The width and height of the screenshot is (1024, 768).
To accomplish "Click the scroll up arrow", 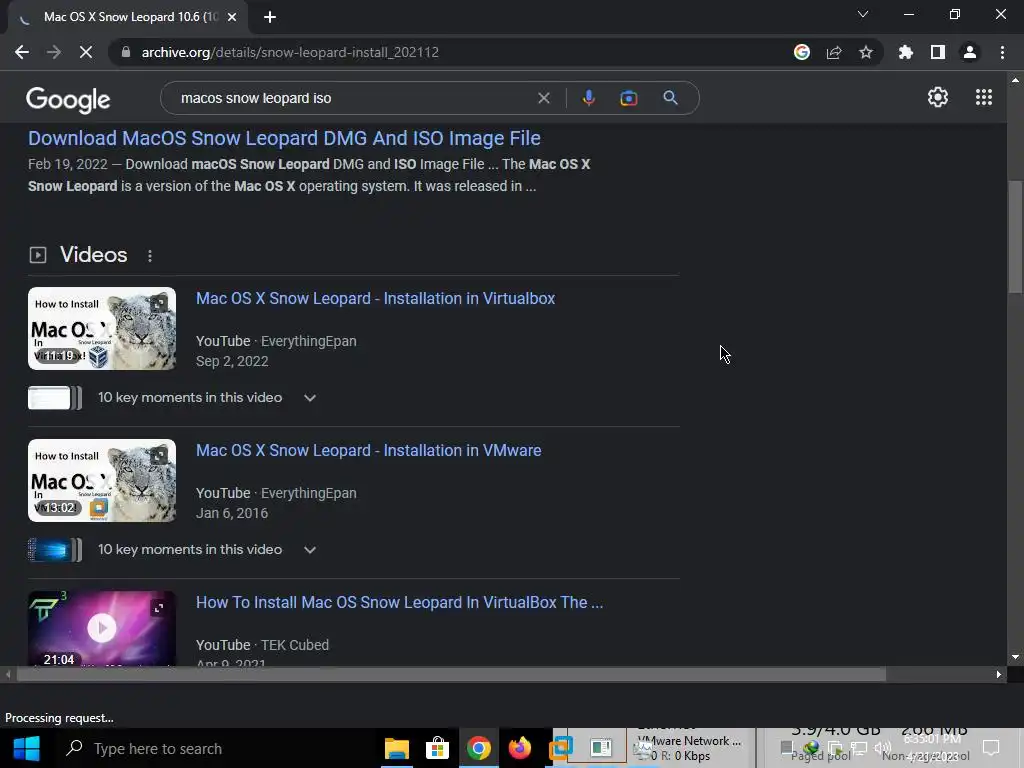I will click(1015, 80).
